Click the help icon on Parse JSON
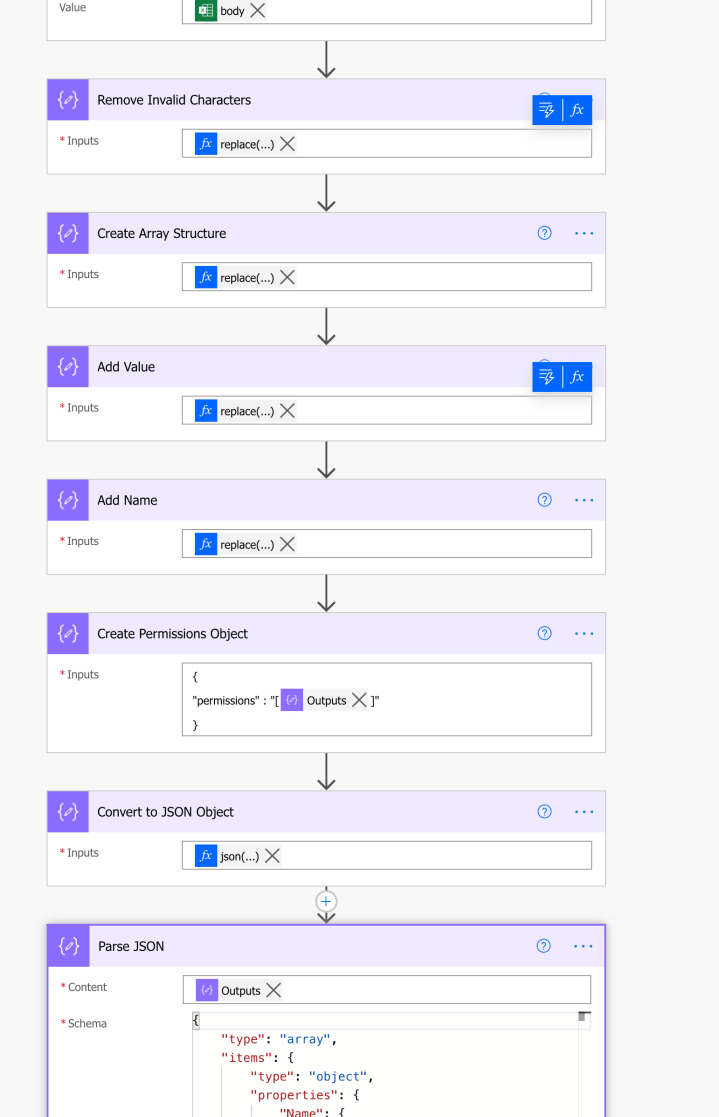The width and height of the screenshot is (719, 1117). (544, 945)
